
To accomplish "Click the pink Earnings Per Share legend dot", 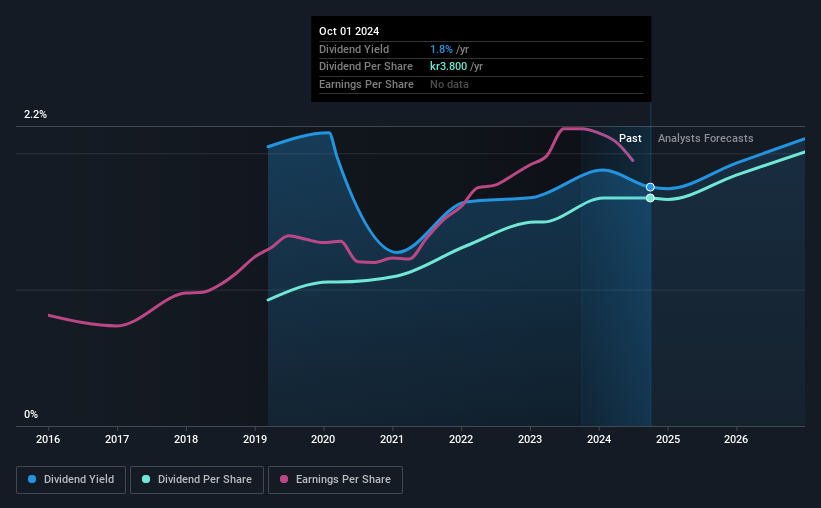I will (284, 479).
